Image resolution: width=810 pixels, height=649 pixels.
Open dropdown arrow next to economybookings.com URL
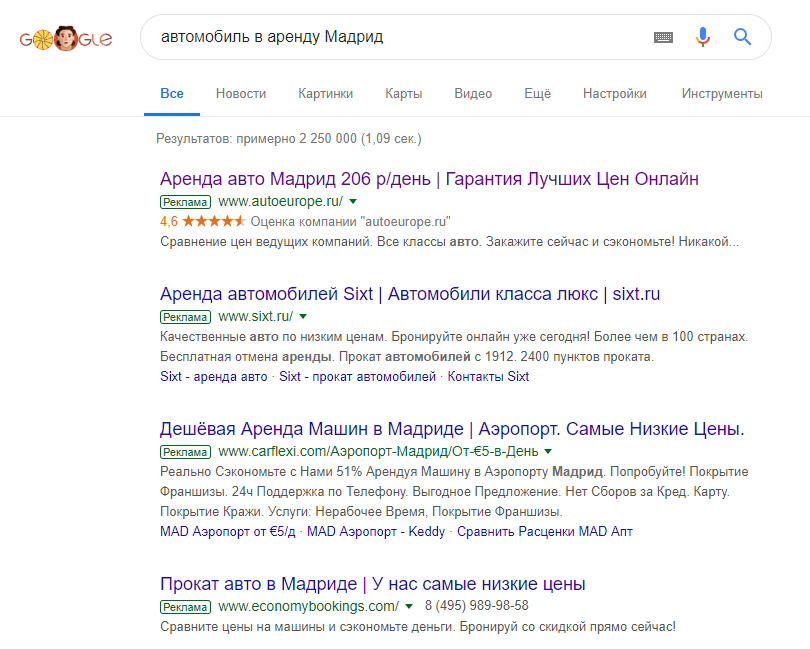(x=409, y=607)
